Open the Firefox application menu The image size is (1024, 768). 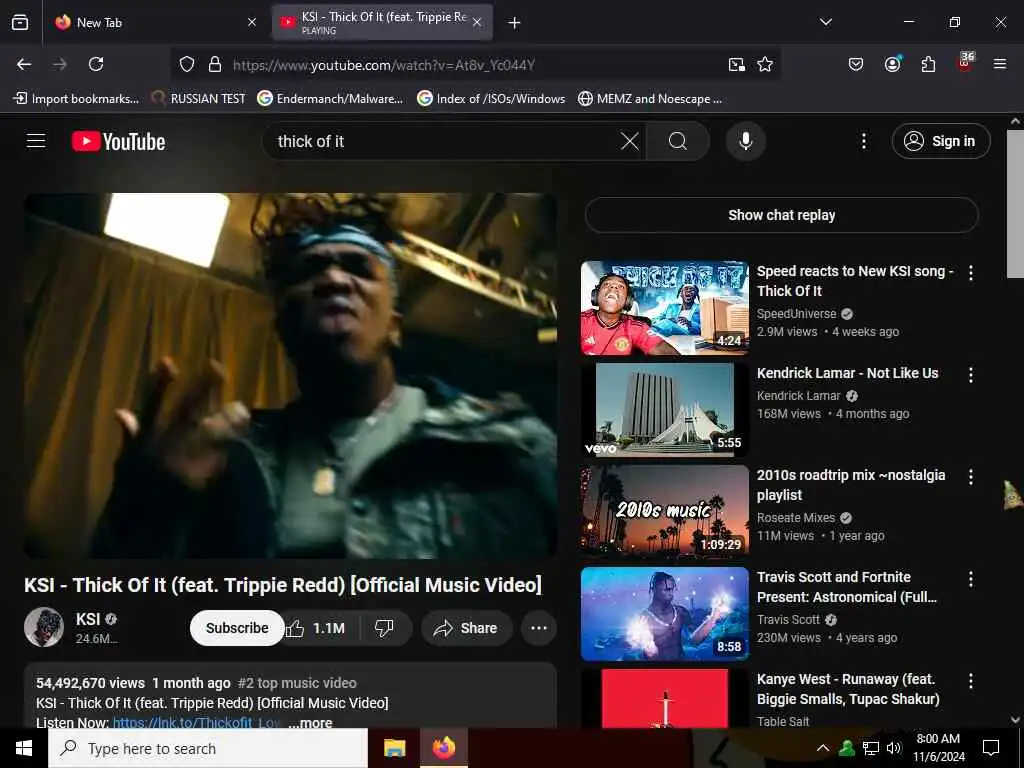(x=1000, y=64)
